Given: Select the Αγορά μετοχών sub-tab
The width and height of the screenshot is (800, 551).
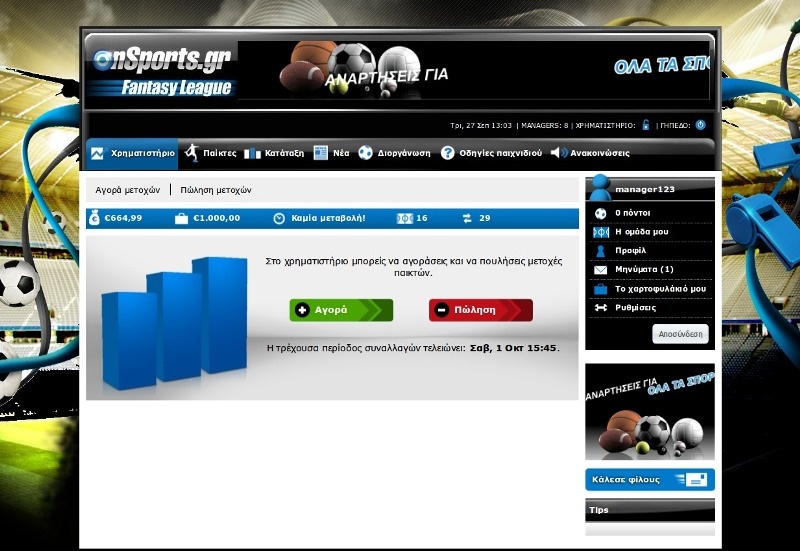Looking at the screenshot, I should [128, 190].
